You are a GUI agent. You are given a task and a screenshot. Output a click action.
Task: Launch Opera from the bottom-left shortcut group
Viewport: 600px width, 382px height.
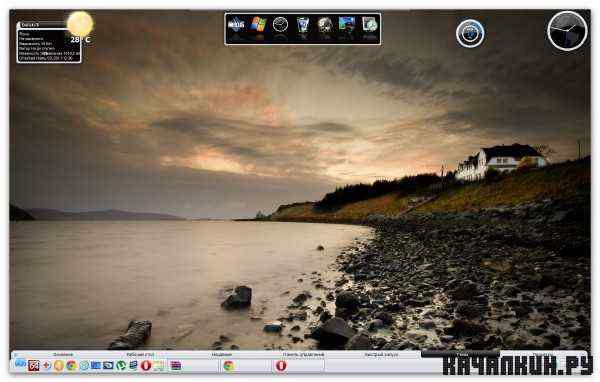point(146,366)
